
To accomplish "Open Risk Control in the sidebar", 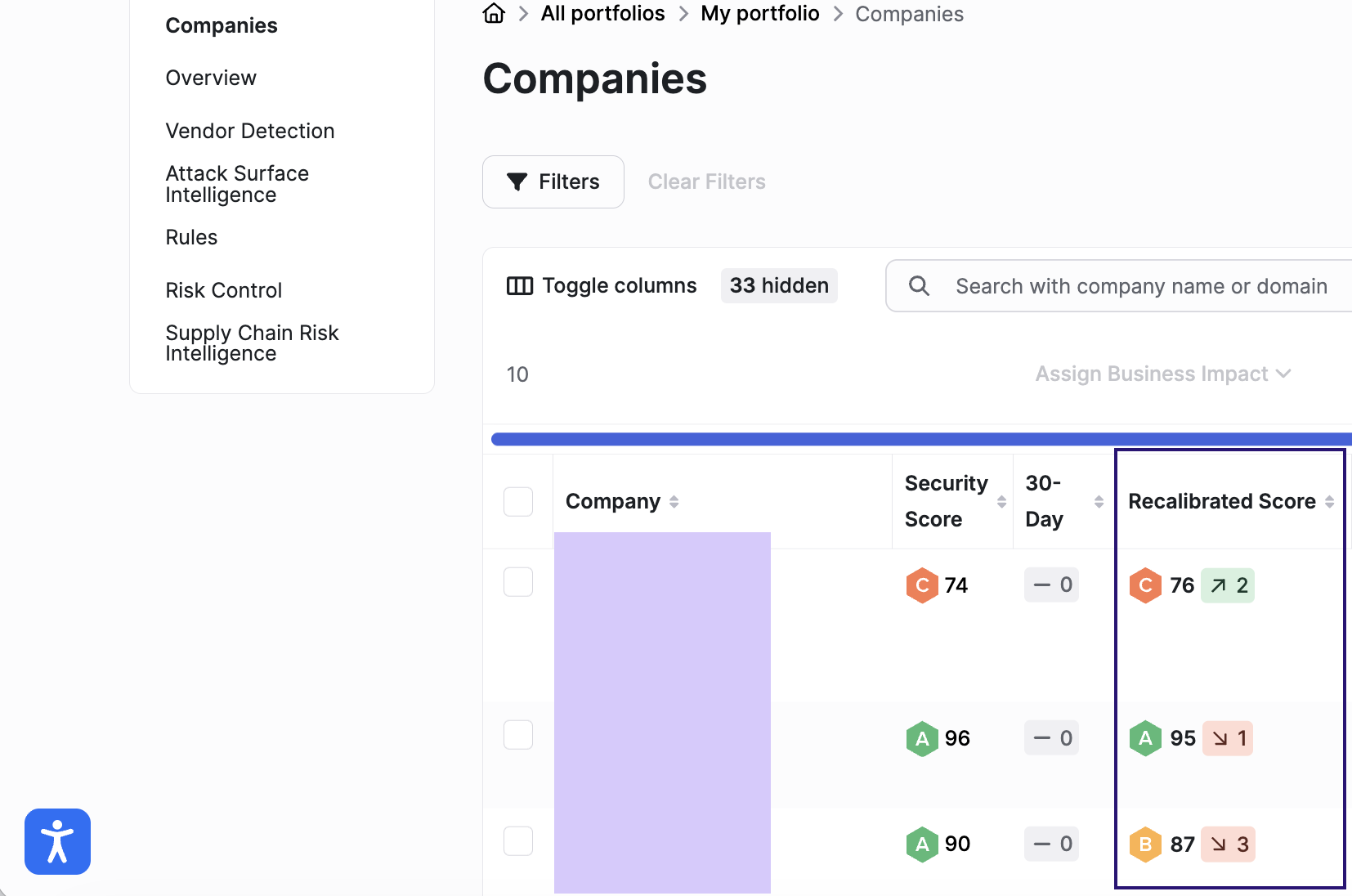I will pos(223,290).
